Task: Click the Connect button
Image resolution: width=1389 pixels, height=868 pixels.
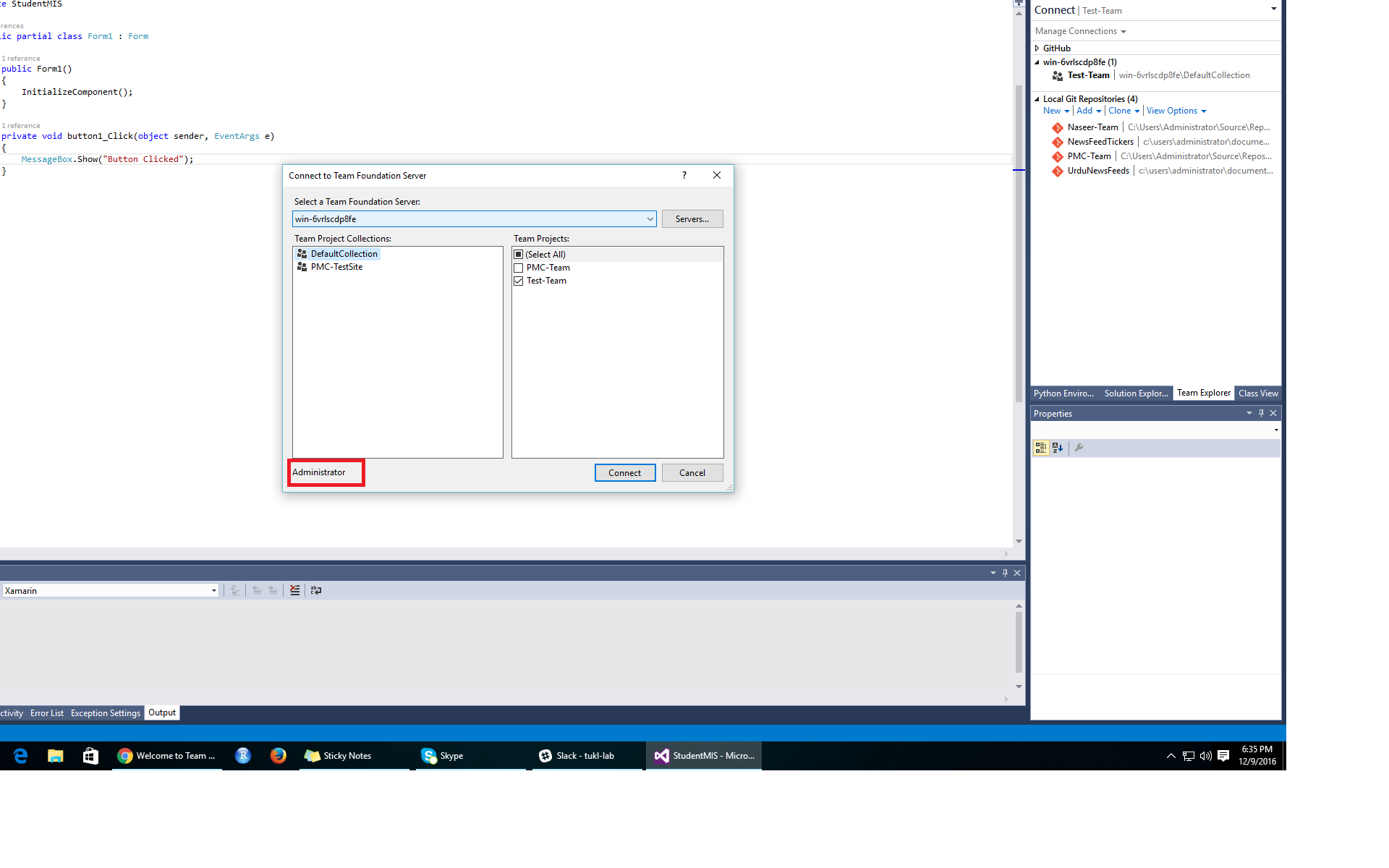Action: pyautogui.click(x=624, y=473)
